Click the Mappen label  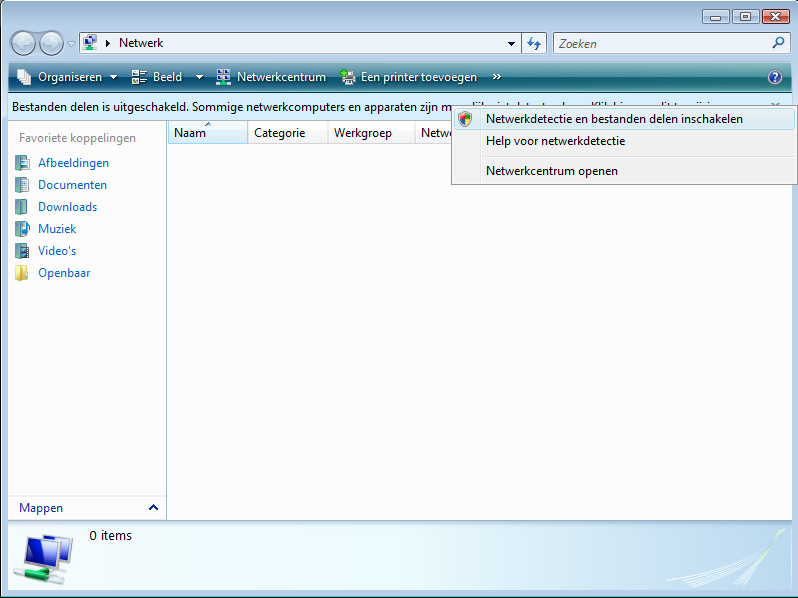click(x=41, y=508)
